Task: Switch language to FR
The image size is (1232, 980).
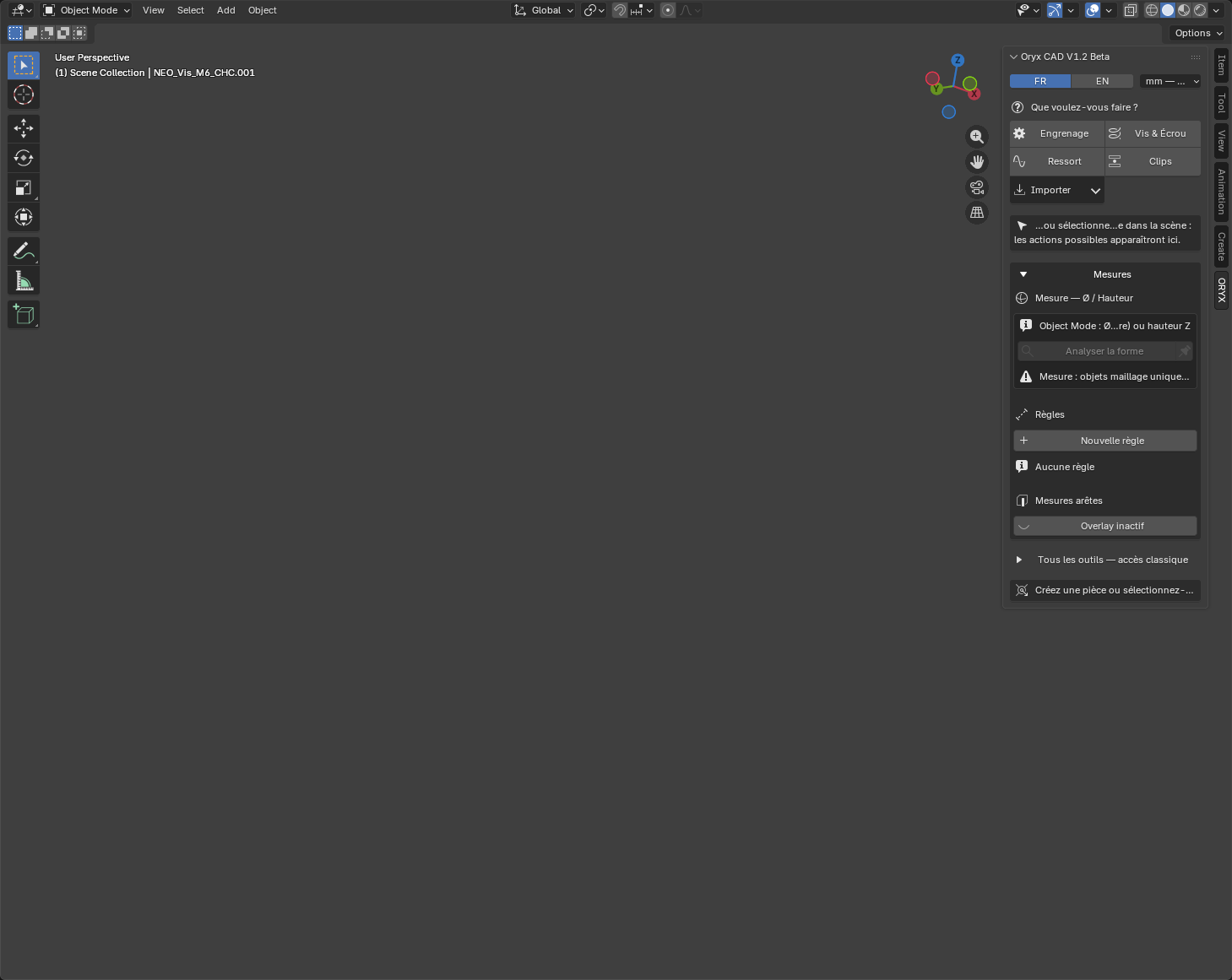Action: (1040, 81)
